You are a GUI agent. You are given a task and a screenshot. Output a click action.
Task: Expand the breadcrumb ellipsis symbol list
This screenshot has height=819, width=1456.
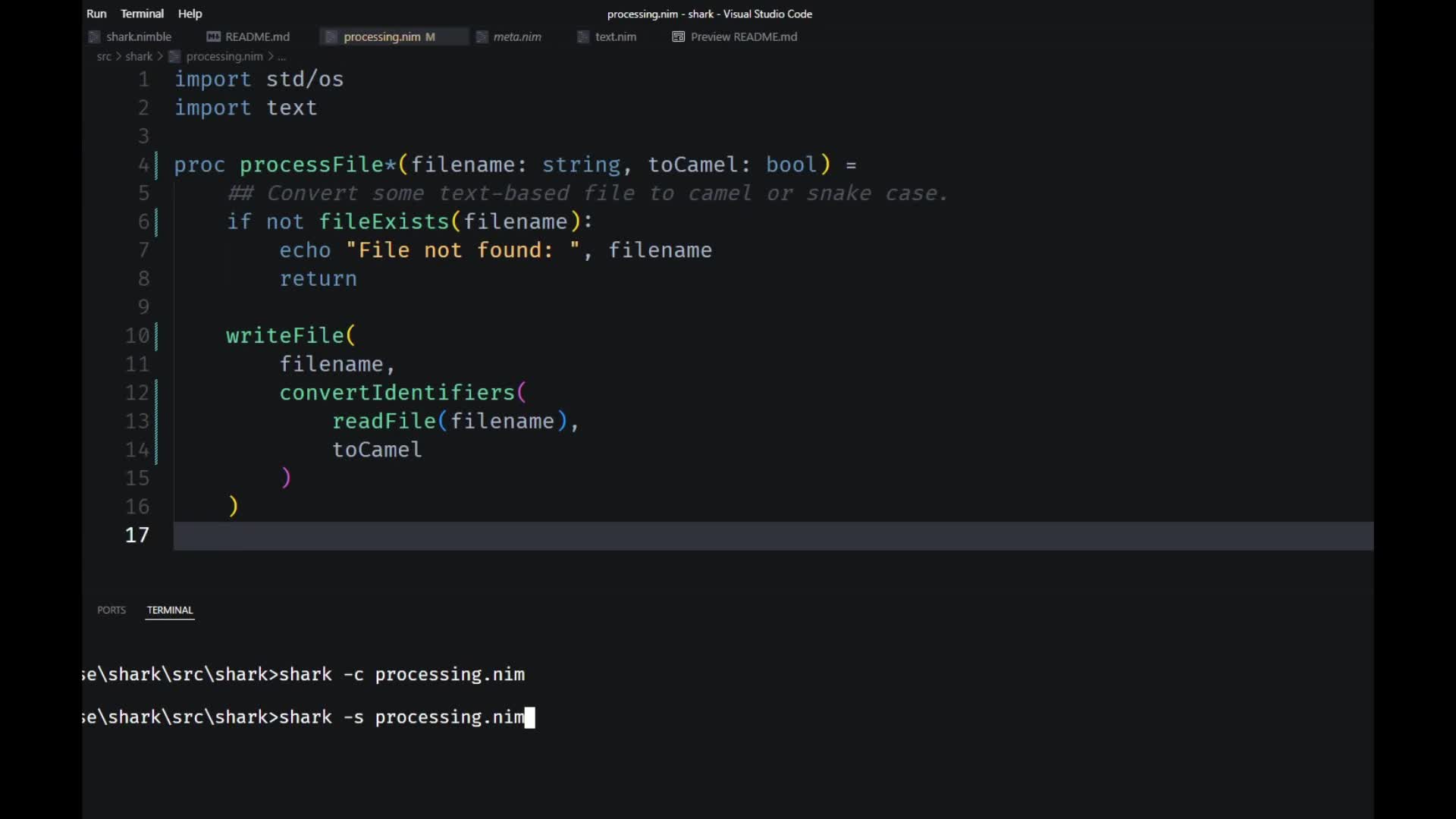[282, 56]
